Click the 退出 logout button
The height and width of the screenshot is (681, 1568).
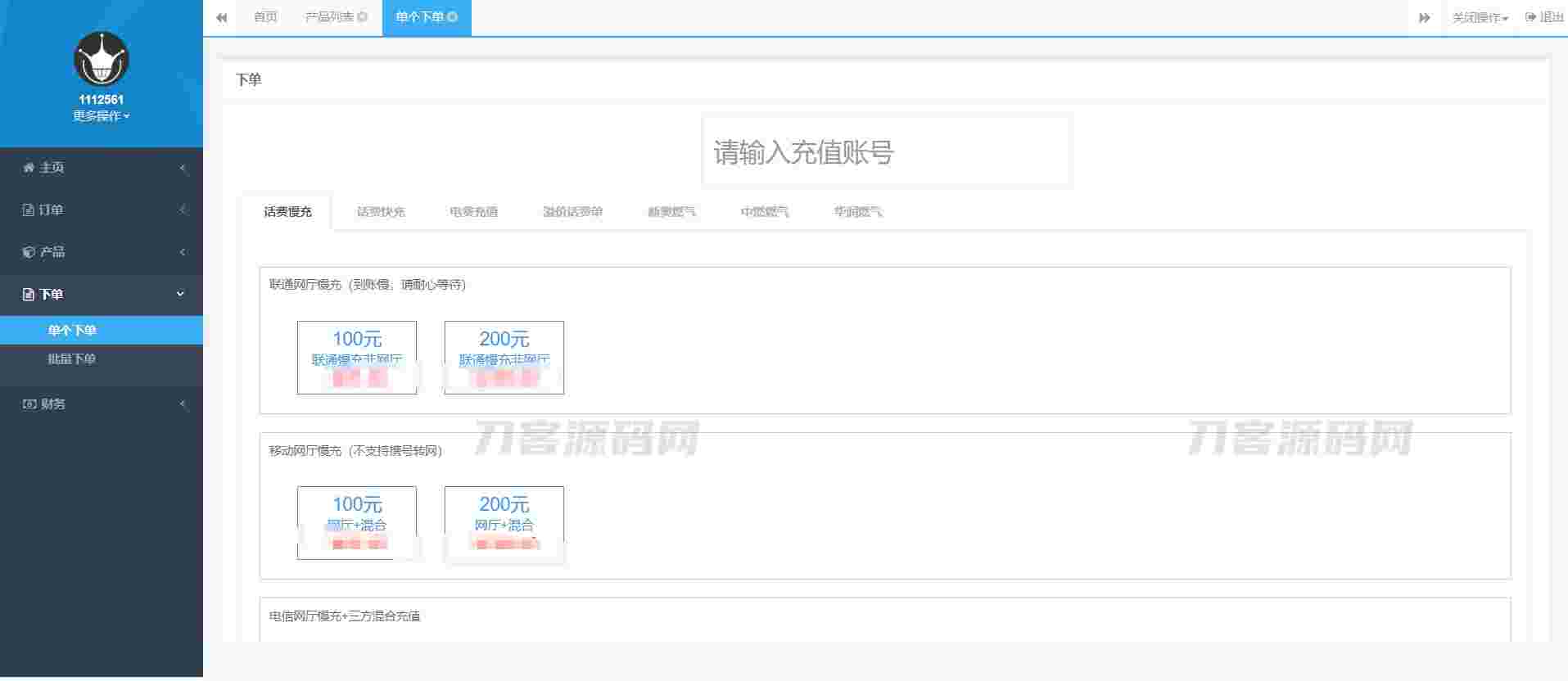click(x=1544, y=17)
